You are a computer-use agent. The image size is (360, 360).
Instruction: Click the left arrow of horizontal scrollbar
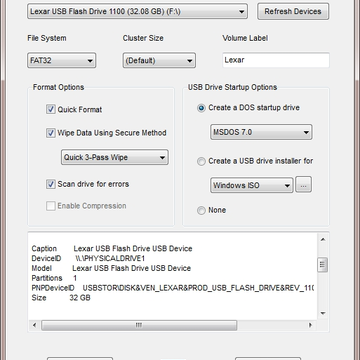pyautogui.click(x=34, y=325)
